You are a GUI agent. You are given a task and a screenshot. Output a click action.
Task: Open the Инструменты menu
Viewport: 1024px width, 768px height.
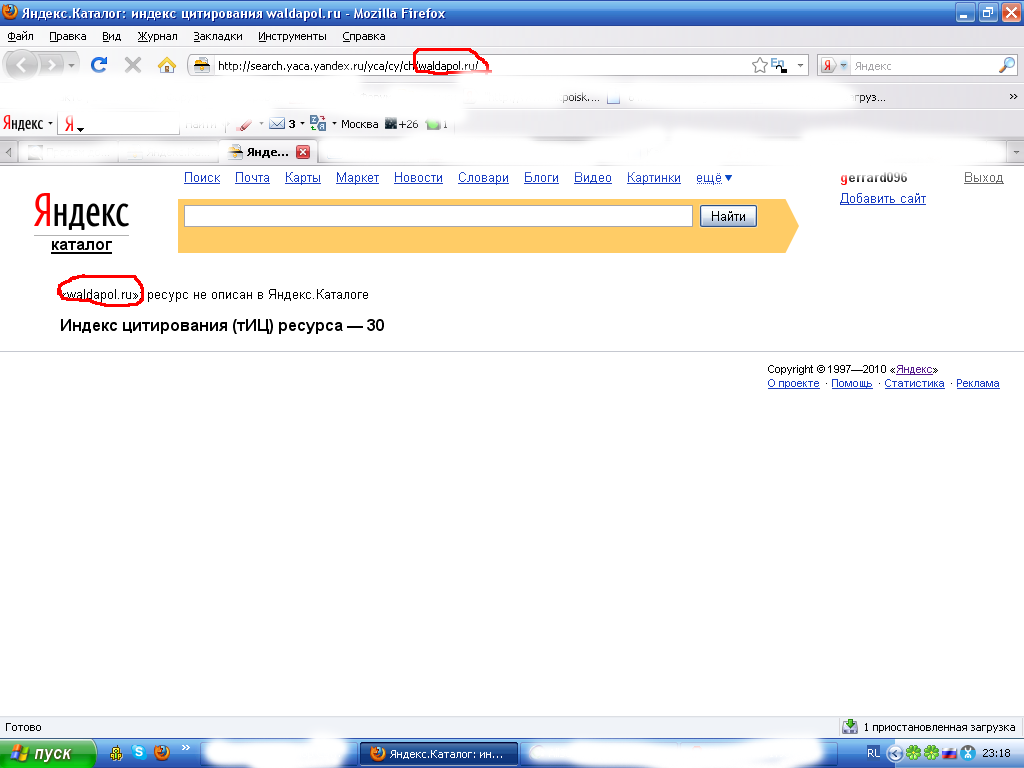point(292,37)
